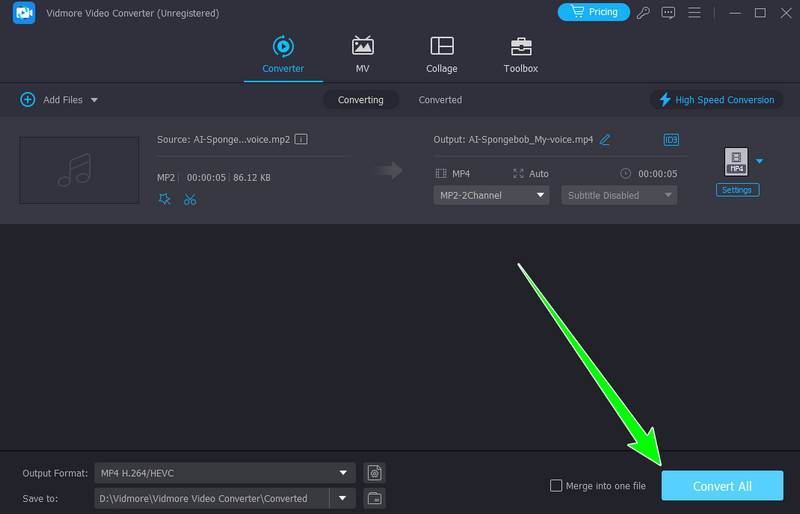800x514 pixels.
Task: Switch to the Toolbox tab
Action: pos(520,55)
